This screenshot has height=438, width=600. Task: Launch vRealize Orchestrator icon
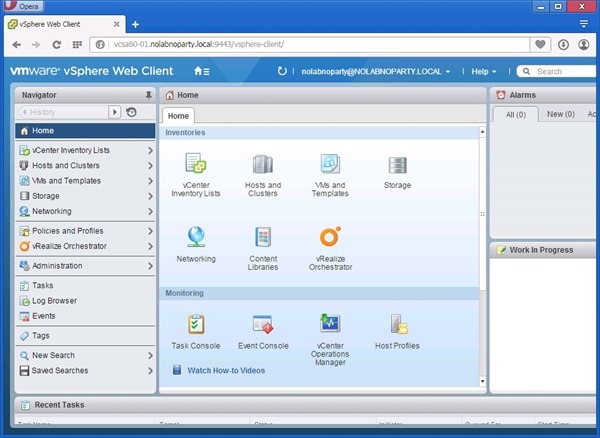[x=330, y=238]
